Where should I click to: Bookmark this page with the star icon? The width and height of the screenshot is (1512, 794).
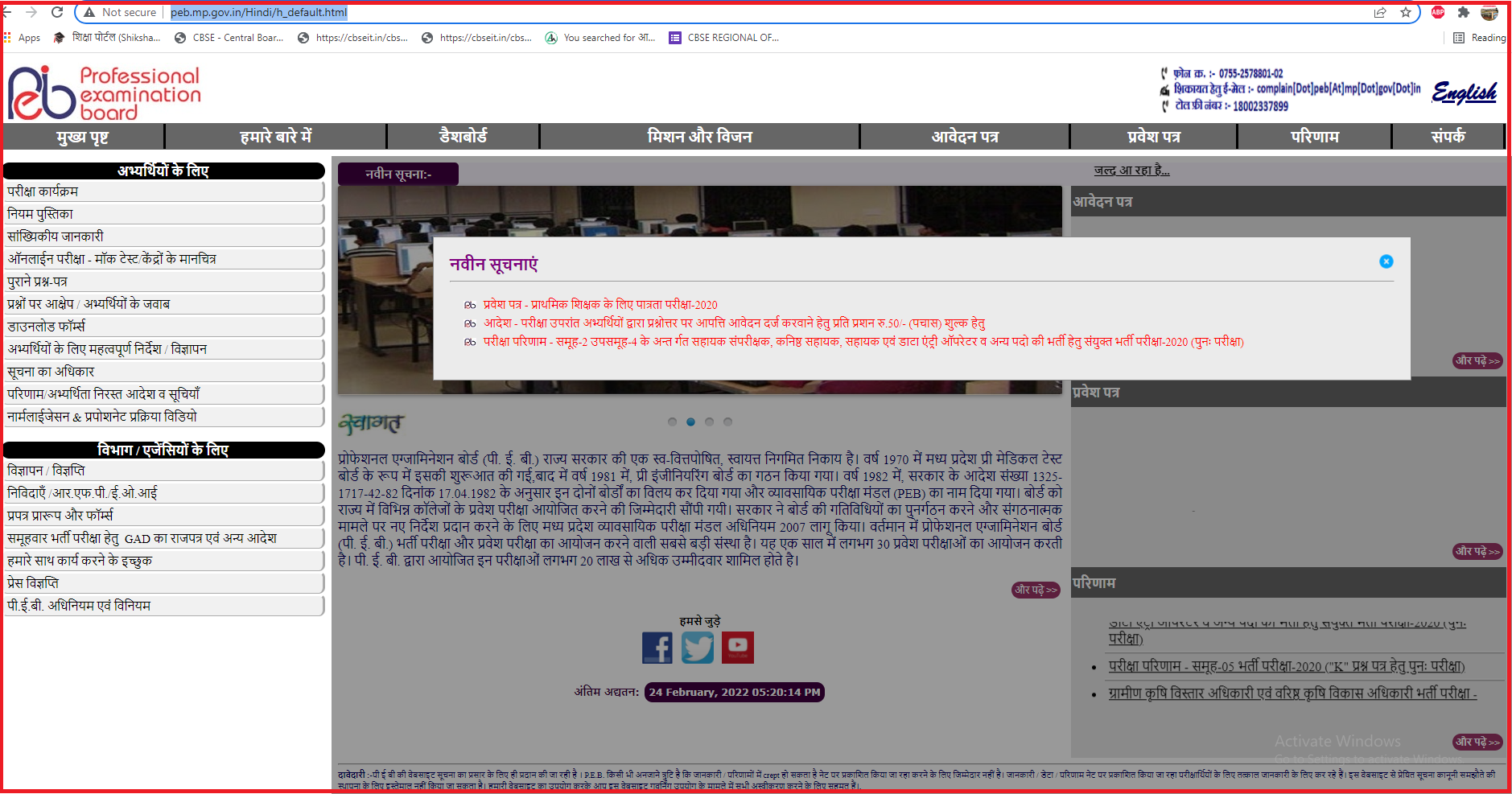pyautogui.click(x=1406, y=12)
